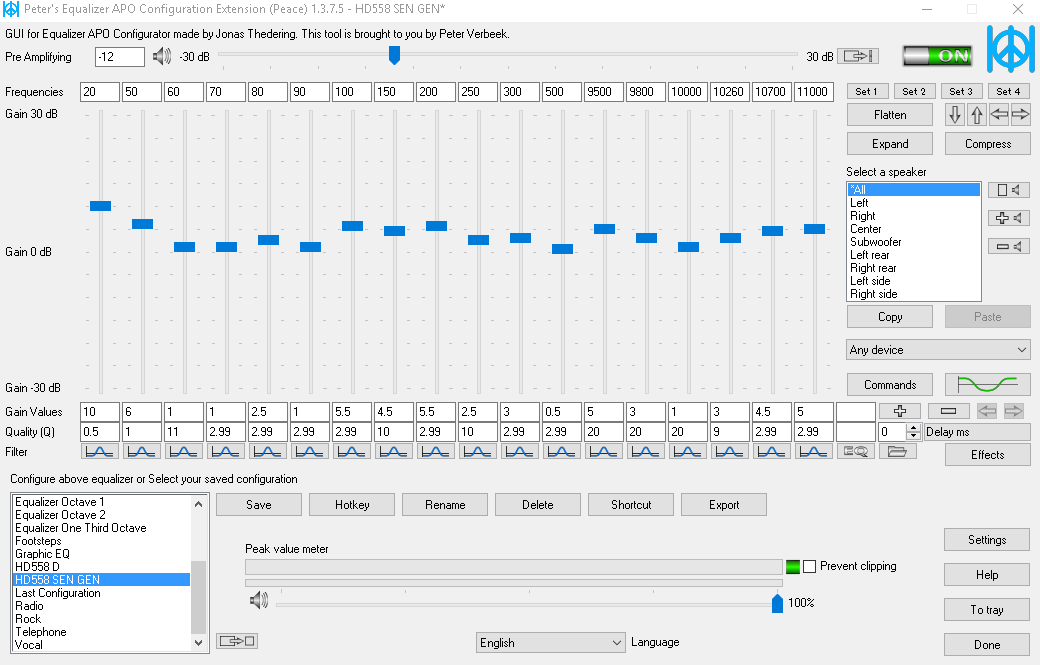
Task: Click the arrow box icon below configuration list
Action: (x=237, y=641)
